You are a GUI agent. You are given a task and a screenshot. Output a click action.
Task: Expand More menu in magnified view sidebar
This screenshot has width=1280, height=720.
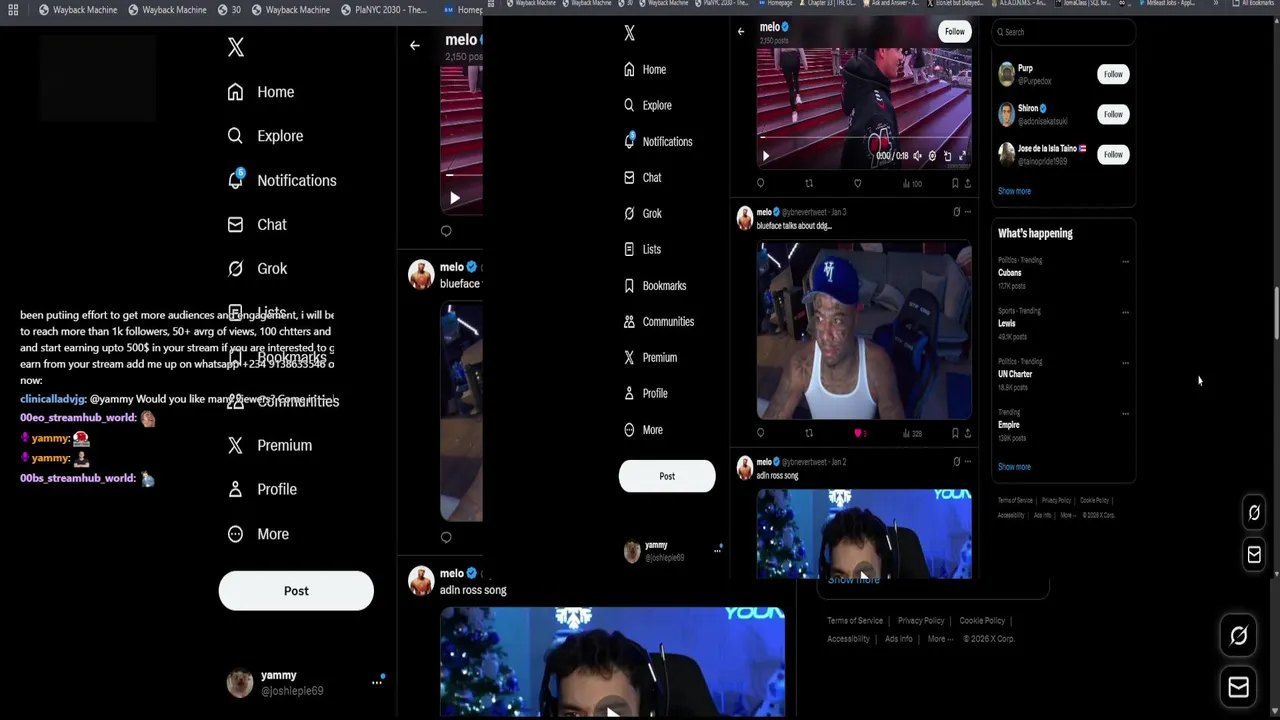[258, 534]
